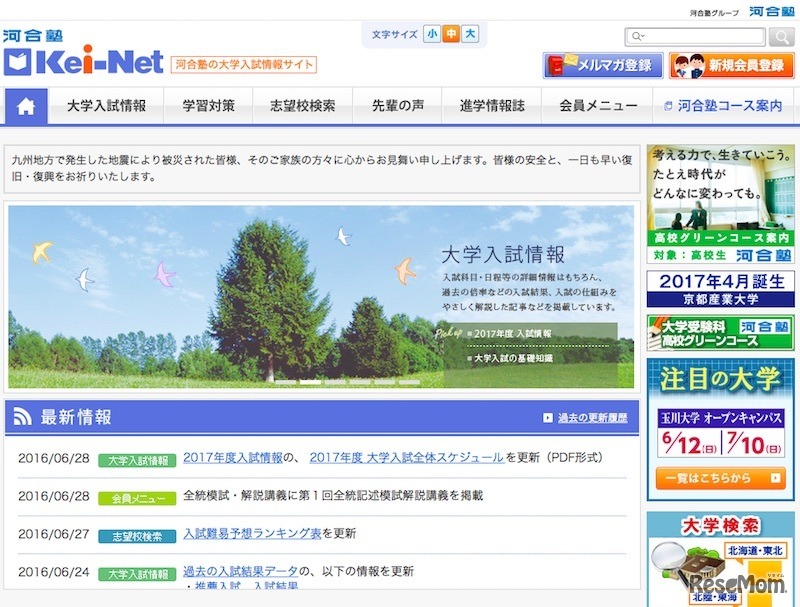Open 河合塾コース案内 link in the navigation

click(x=723, y=106)
